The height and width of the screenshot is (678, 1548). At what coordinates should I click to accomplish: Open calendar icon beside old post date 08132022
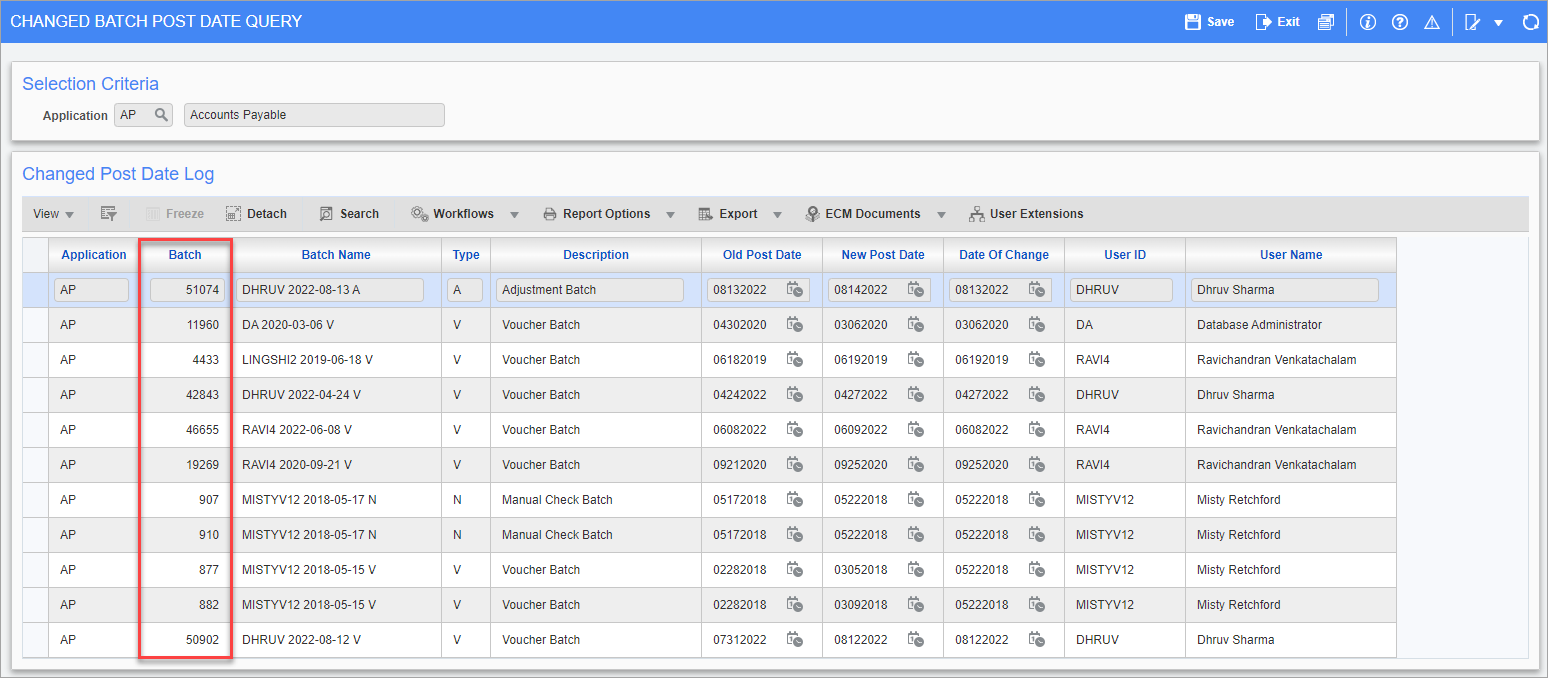795,290
